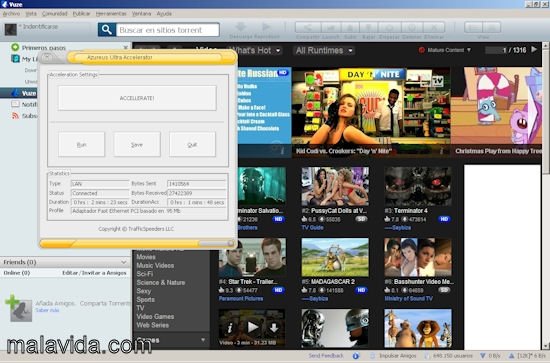The height and width of the screenshot is (363, 550).
Task: Click the accelerator window's small title button
Action: (x=47, y=57)
